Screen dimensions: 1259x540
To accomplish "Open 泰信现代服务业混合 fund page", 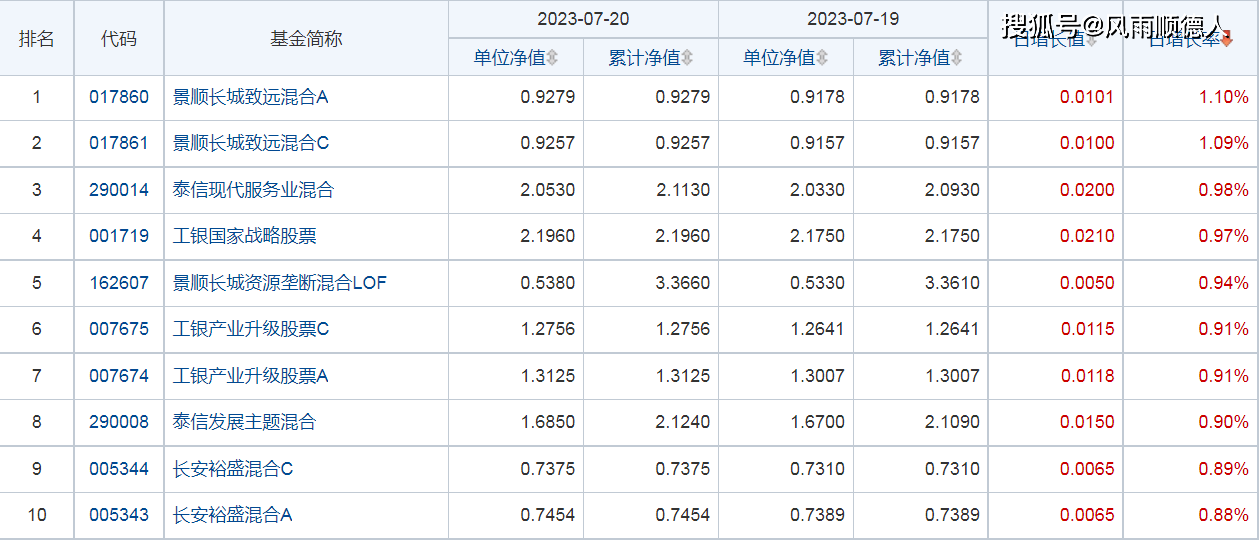I will 253,190.
